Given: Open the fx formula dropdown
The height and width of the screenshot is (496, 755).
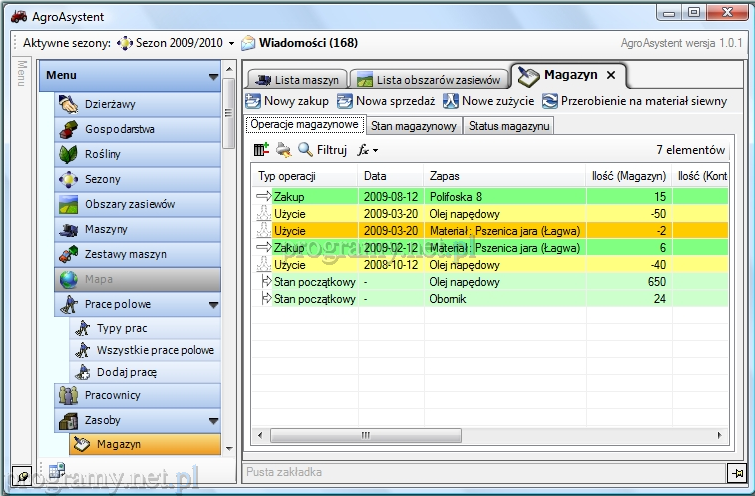Looking at the screenshot, I should tap(368, 150).
